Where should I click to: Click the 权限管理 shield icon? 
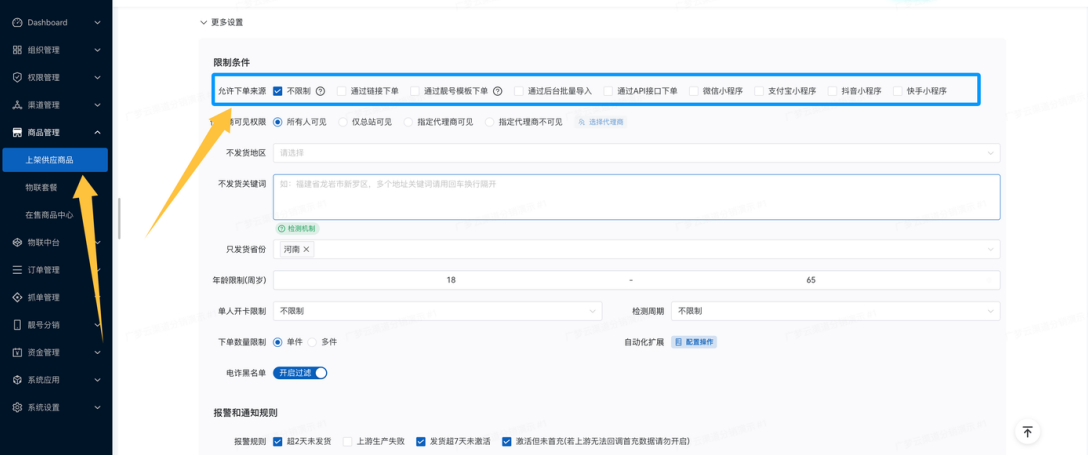click(17, 78)
